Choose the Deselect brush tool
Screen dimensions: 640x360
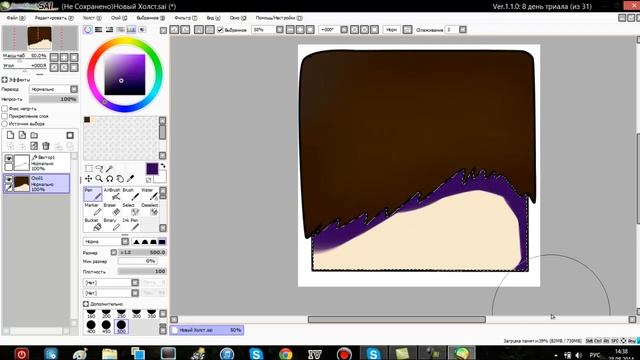coord(149,209)
